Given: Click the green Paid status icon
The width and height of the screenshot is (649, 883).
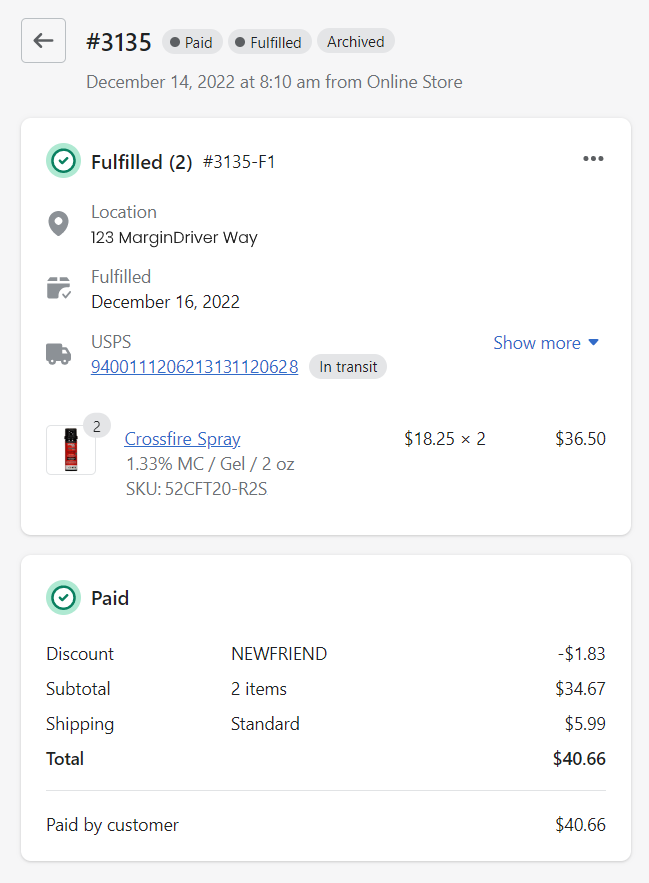Looking at the screenshot, I should 63,597.
